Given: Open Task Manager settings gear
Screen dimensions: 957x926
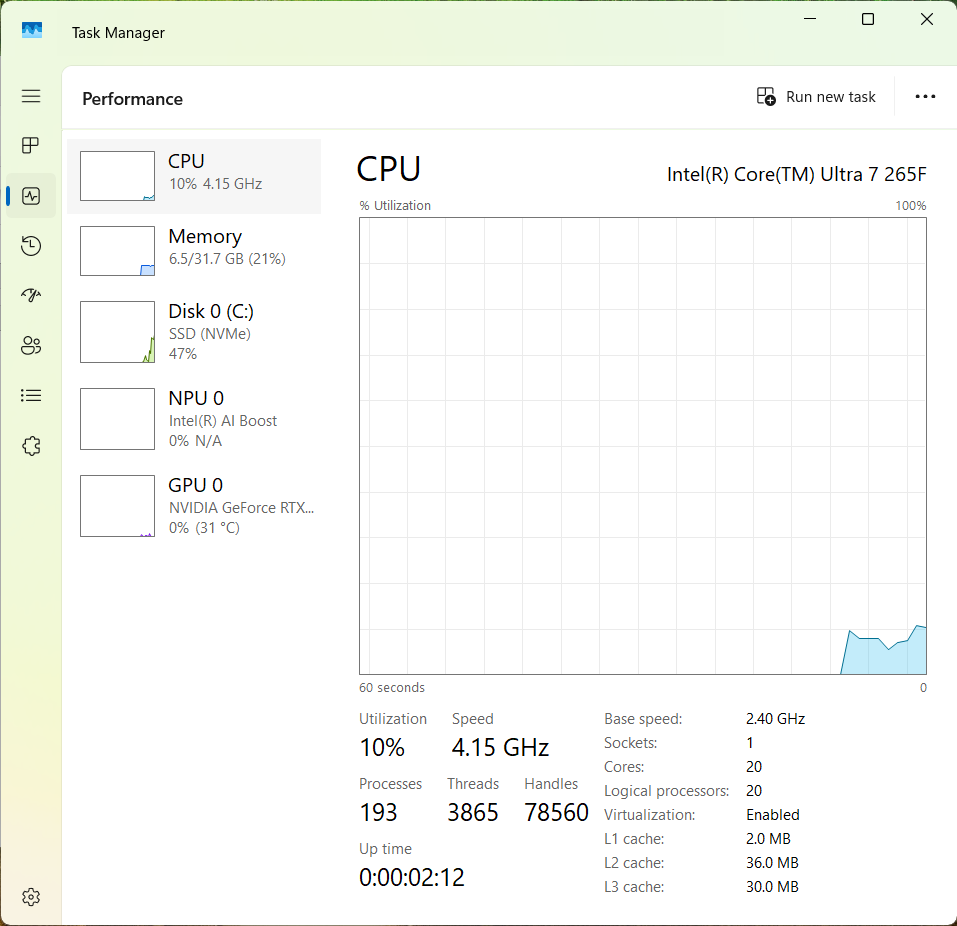Looking at the screenshot, I should click(31, 897).
